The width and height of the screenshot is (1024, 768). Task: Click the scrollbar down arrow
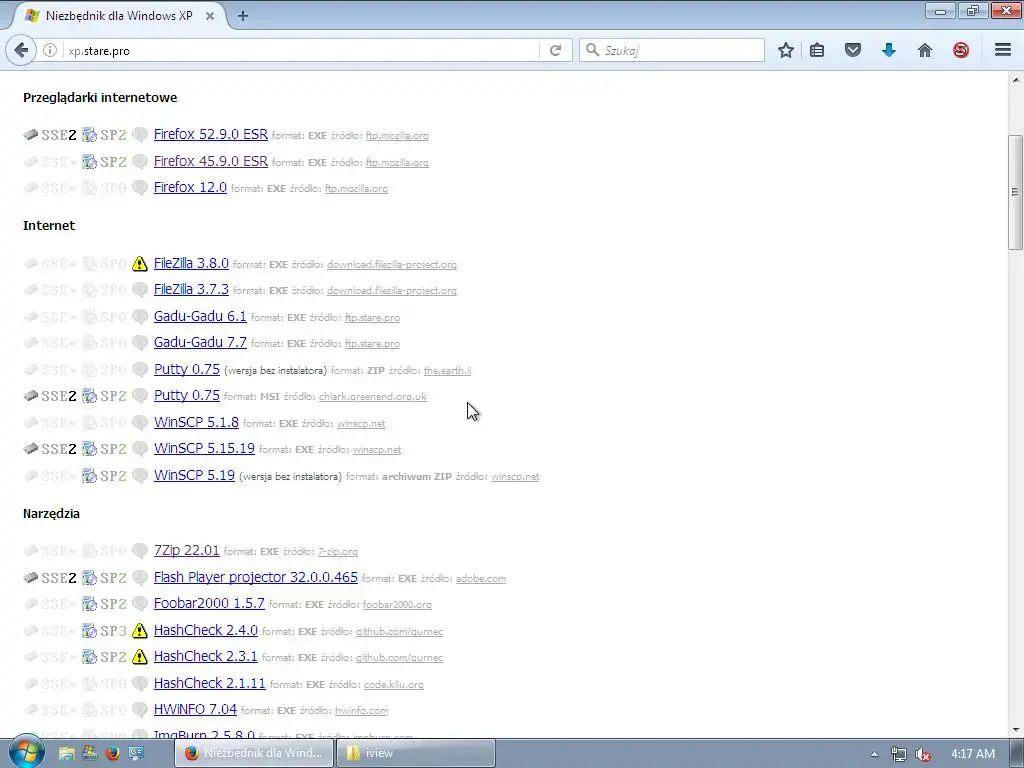click(x=1015, y=730)
